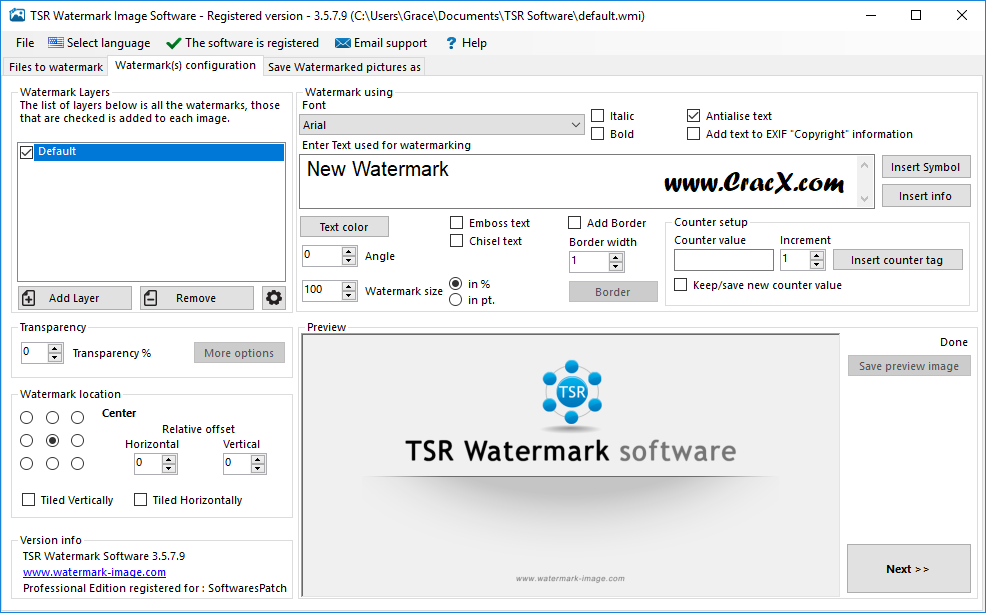Click the Angle number field

point(323,256)
